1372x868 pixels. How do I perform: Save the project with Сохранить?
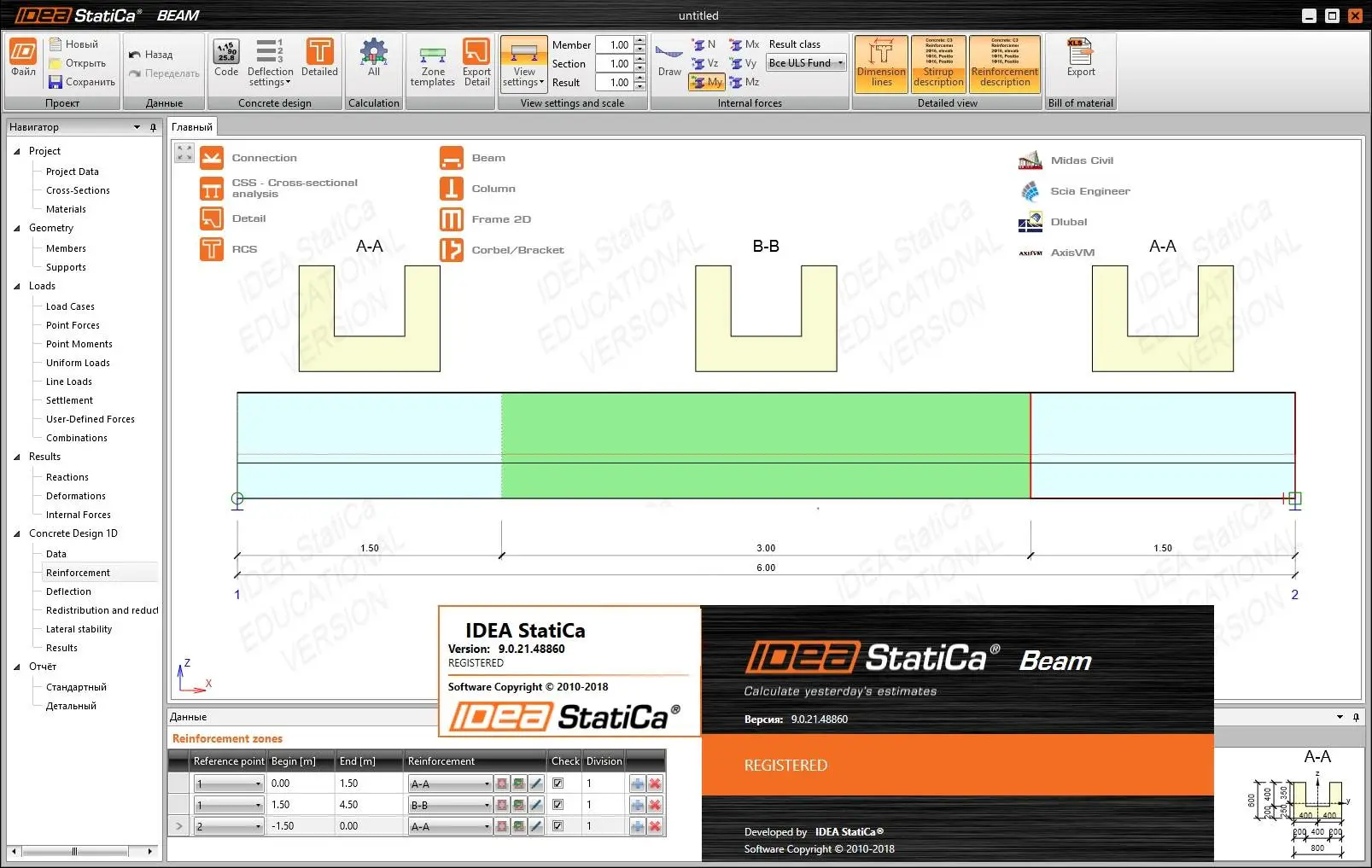(82, 82)
